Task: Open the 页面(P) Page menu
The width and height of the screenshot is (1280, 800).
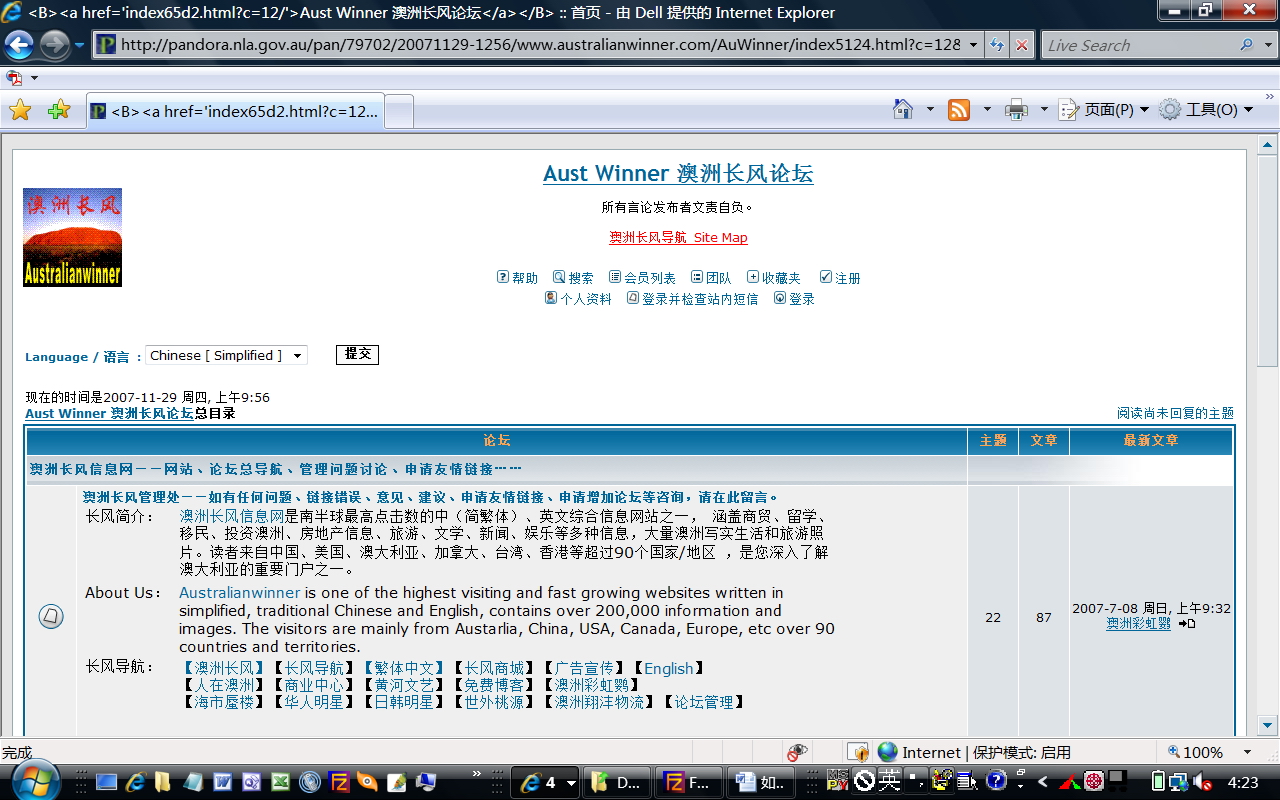Action: pos(1103,110)
